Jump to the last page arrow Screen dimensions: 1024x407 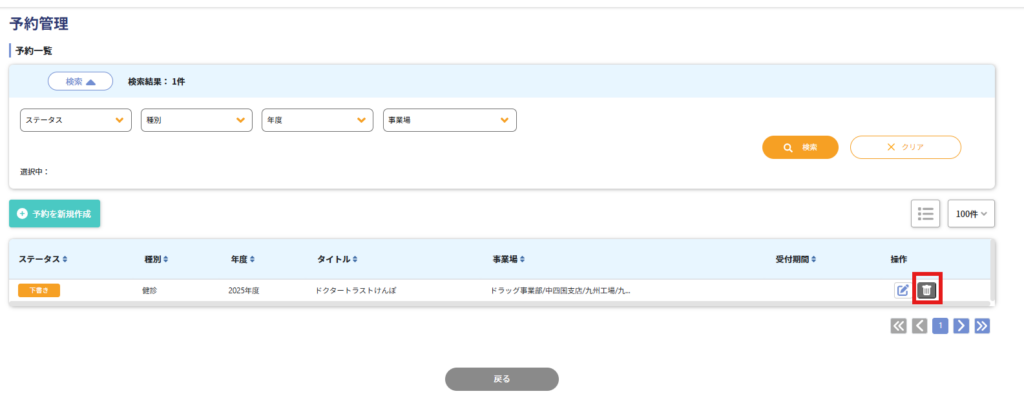click(x=982, y=326)
